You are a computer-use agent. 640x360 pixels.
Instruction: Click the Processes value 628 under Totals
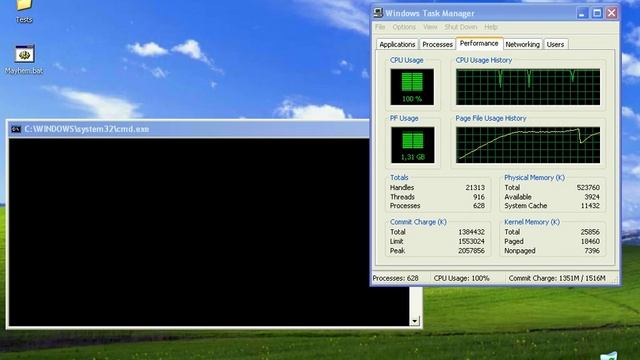(x=479, y=206)
